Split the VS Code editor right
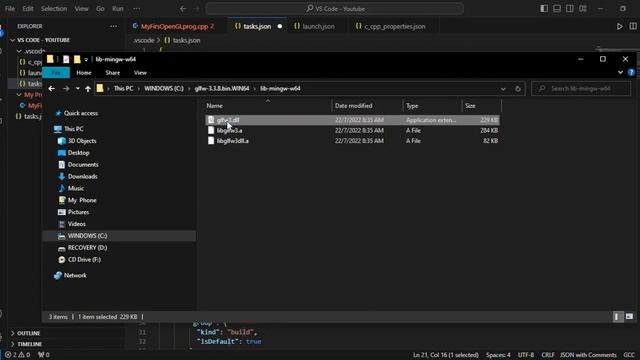 [633, 26]
